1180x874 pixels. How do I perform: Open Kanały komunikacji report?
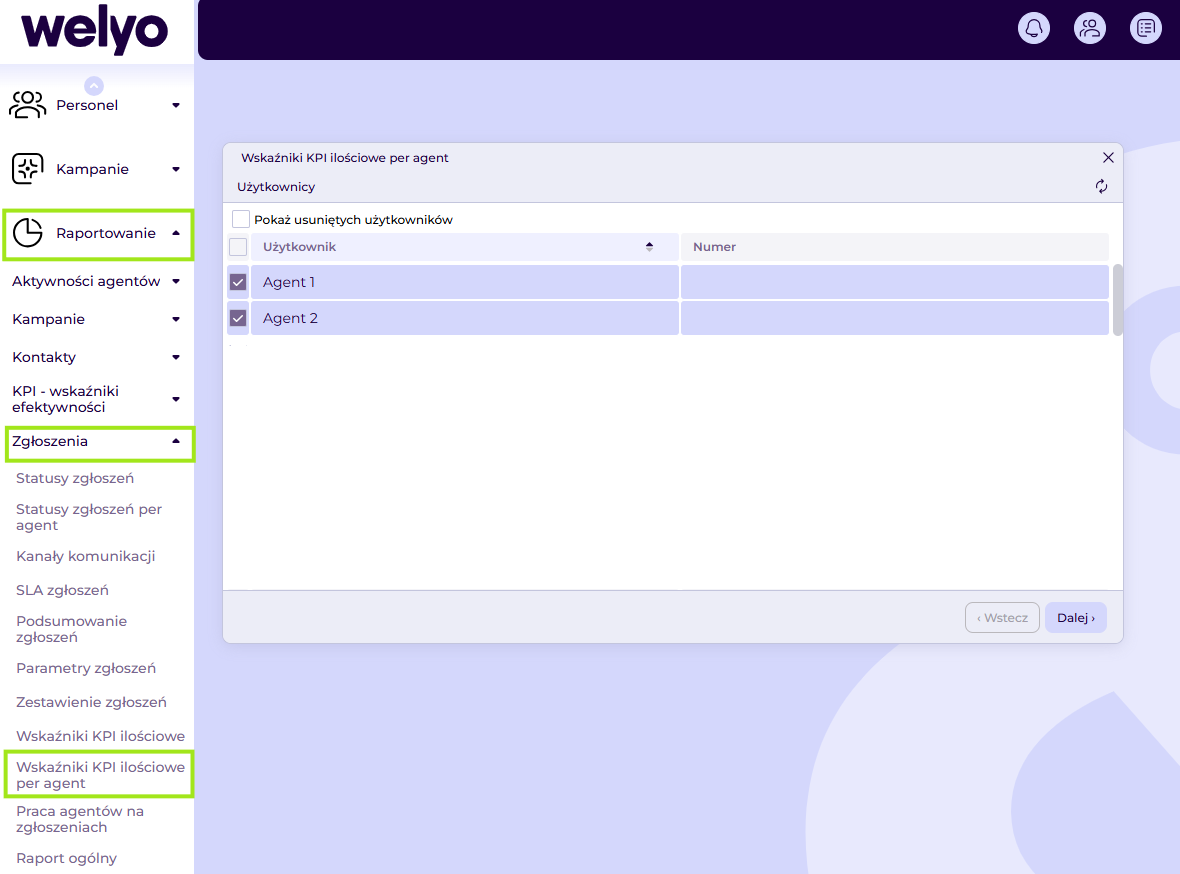point(86,556)
